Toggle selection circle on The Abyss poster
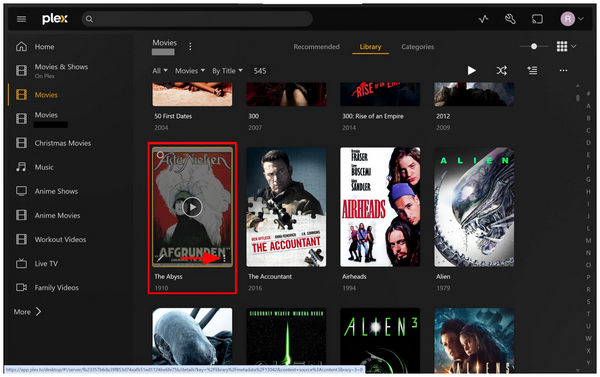The width and height of the screenshot is (600, 377). 160,155
